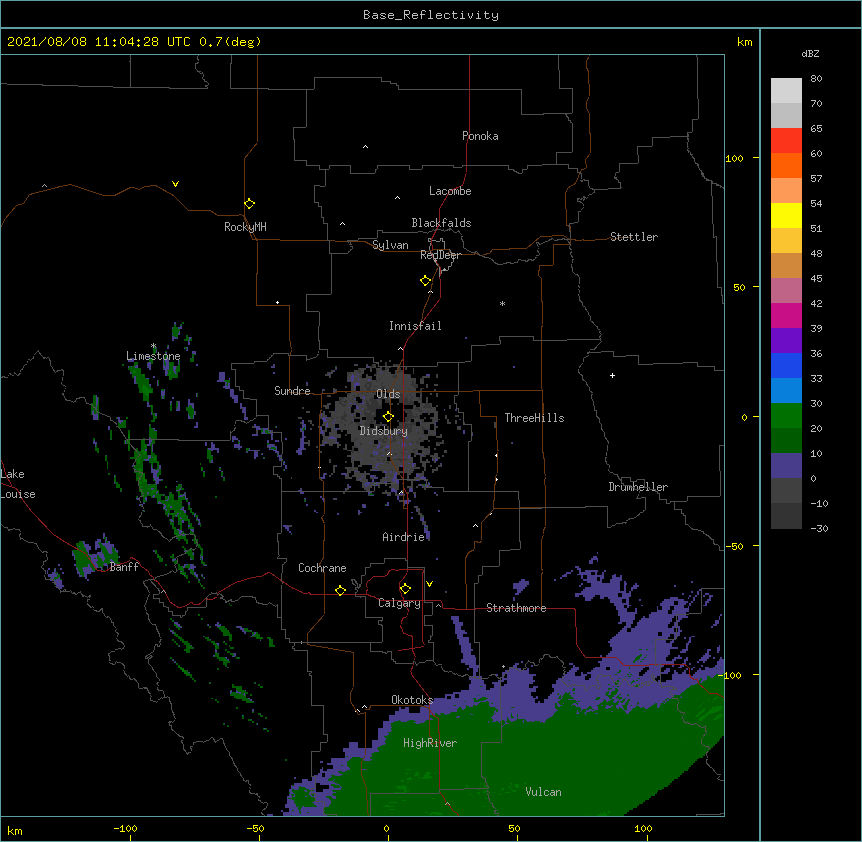The width and height of the screenshot is (862, 842).
Task: Click the dBZ legend heading
Action: (x=810, y=53)
